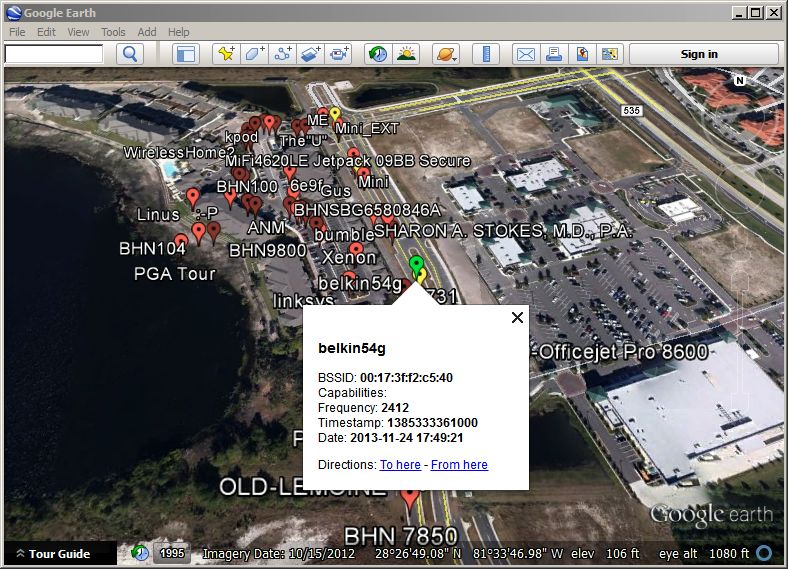Open the Edit menu
Screen dimensions: 788x569
tap(46, 32)
